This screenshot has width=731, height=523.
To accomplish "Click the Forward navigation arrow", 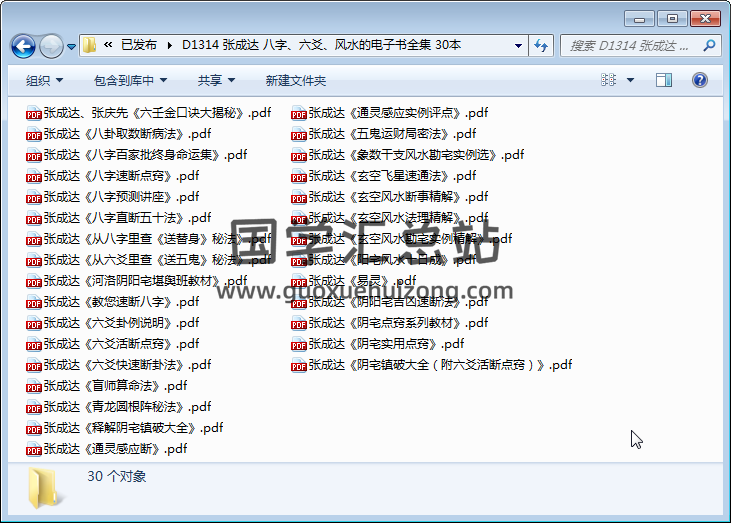I will pos(51,46).
